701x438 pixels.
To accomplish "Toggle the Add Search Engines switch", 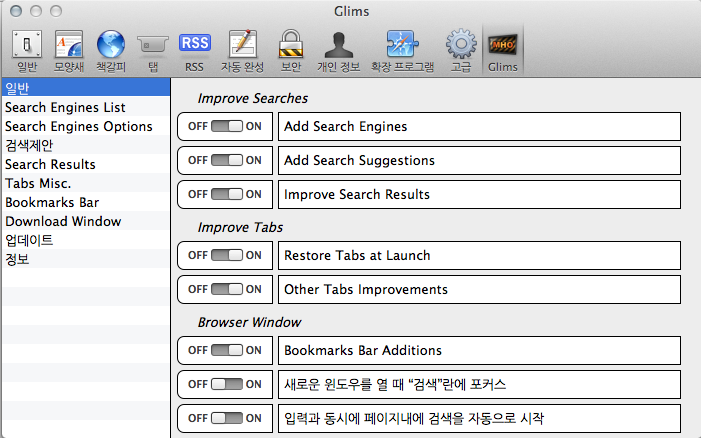I will tap(227, 126).
